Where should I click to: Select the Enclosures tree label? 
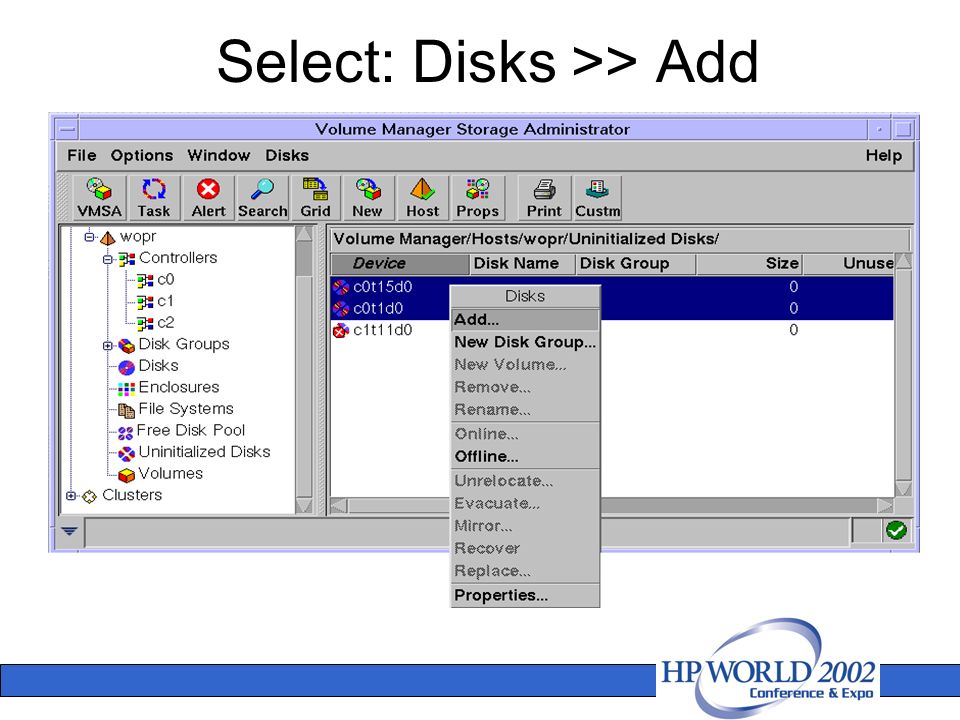tap(179, 388)
